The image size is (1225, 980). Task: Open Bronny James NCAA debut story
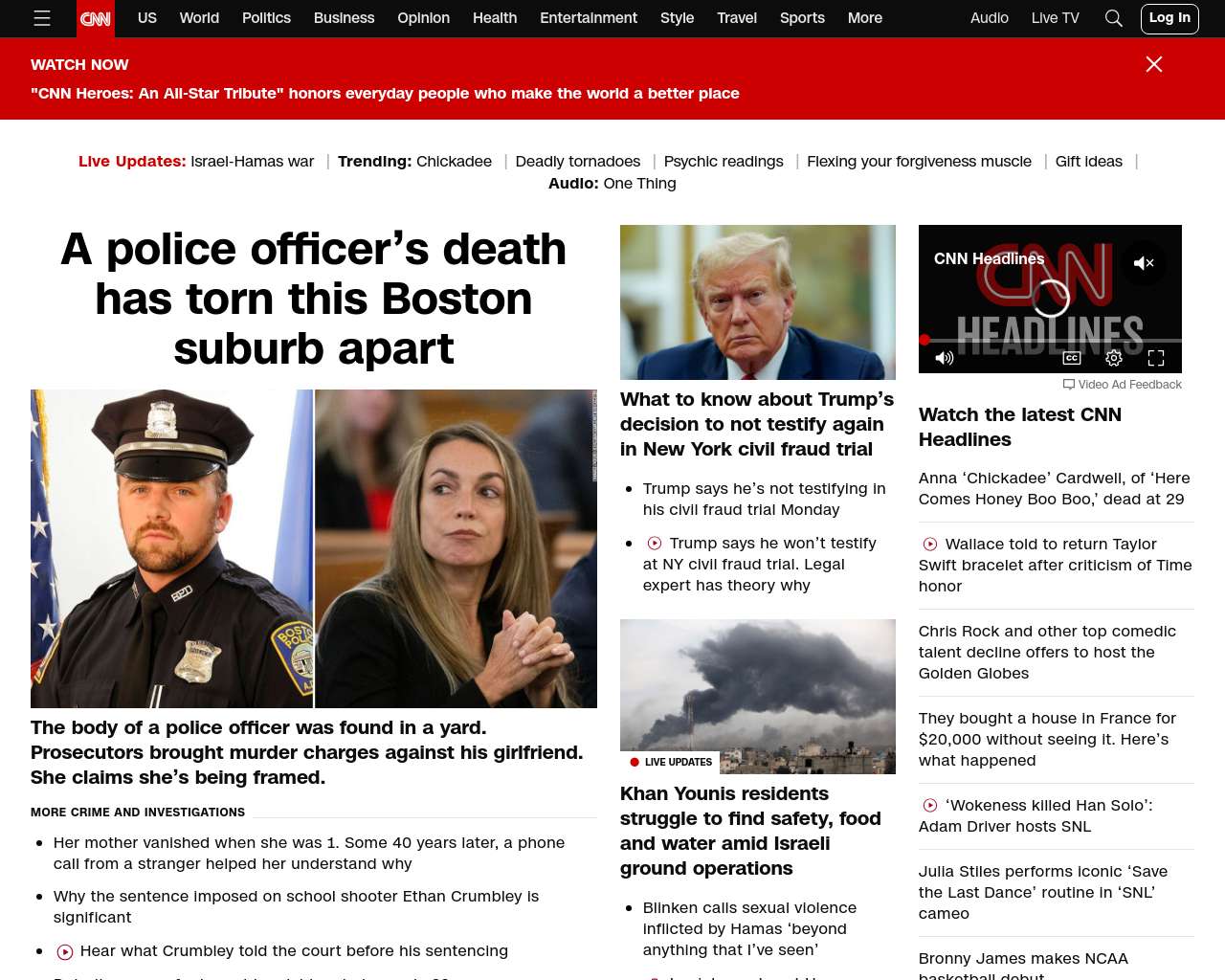[x=1023, y=964]
